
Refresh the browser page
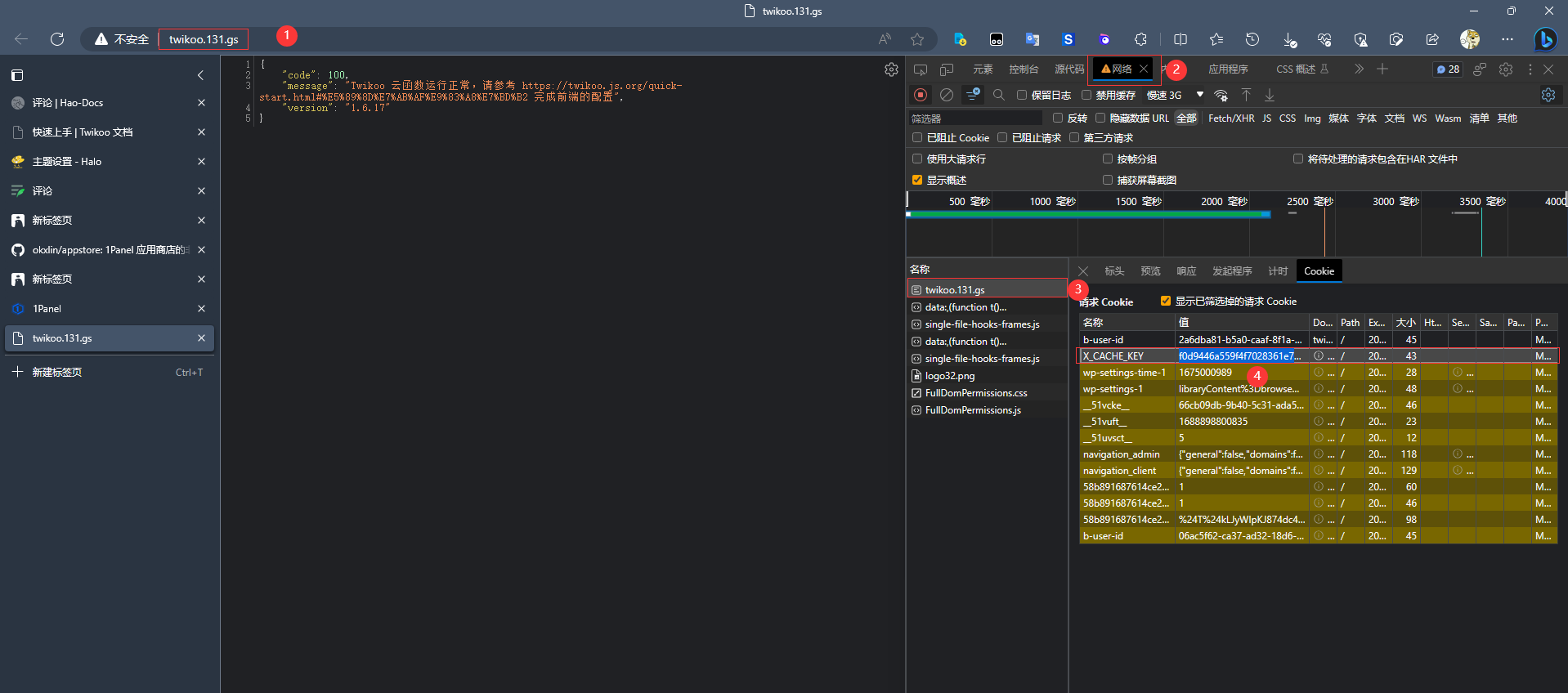click(57, 39)
